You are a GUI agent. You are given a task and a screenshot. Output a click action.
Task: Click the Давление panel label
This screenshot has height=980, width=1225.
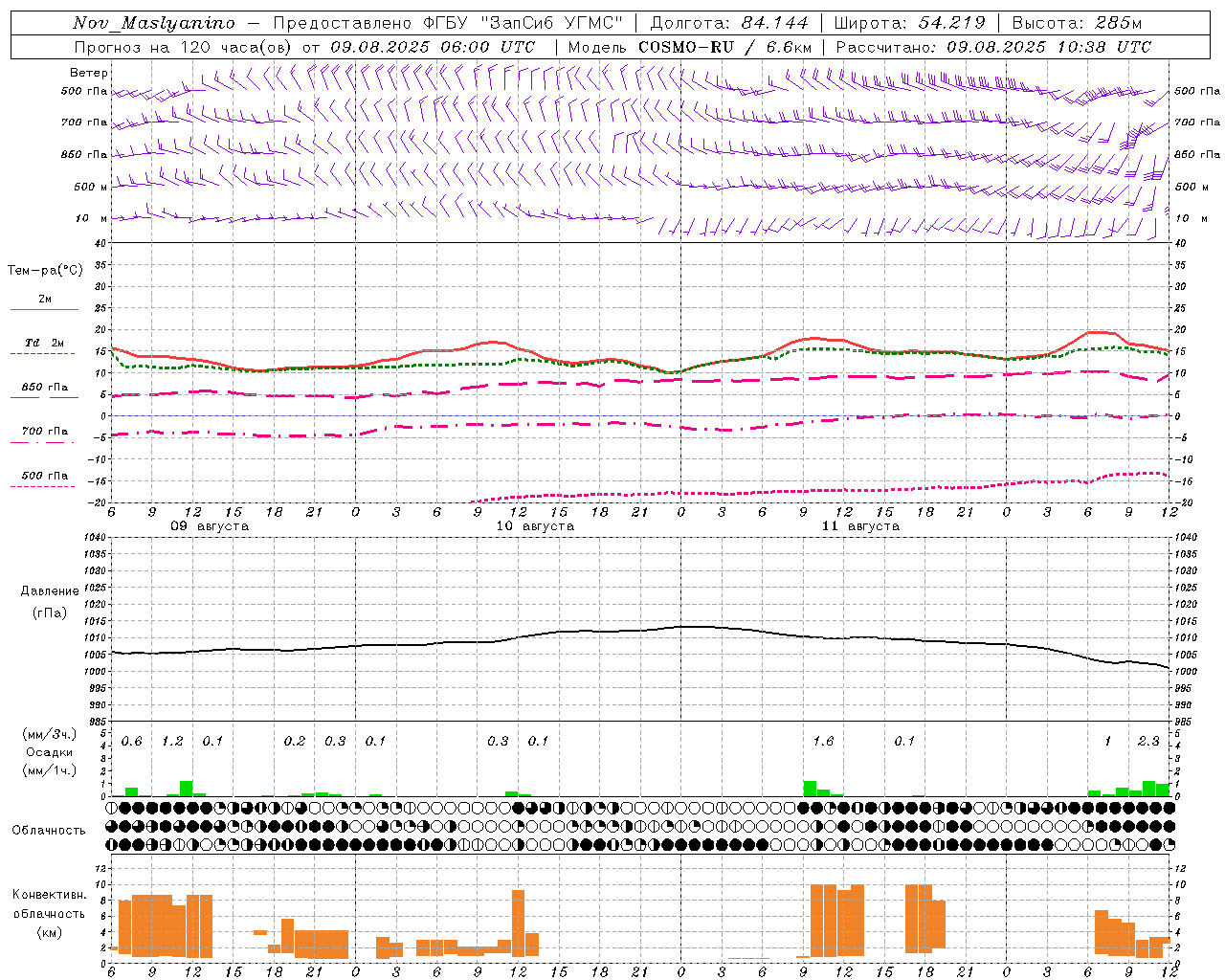50,591
